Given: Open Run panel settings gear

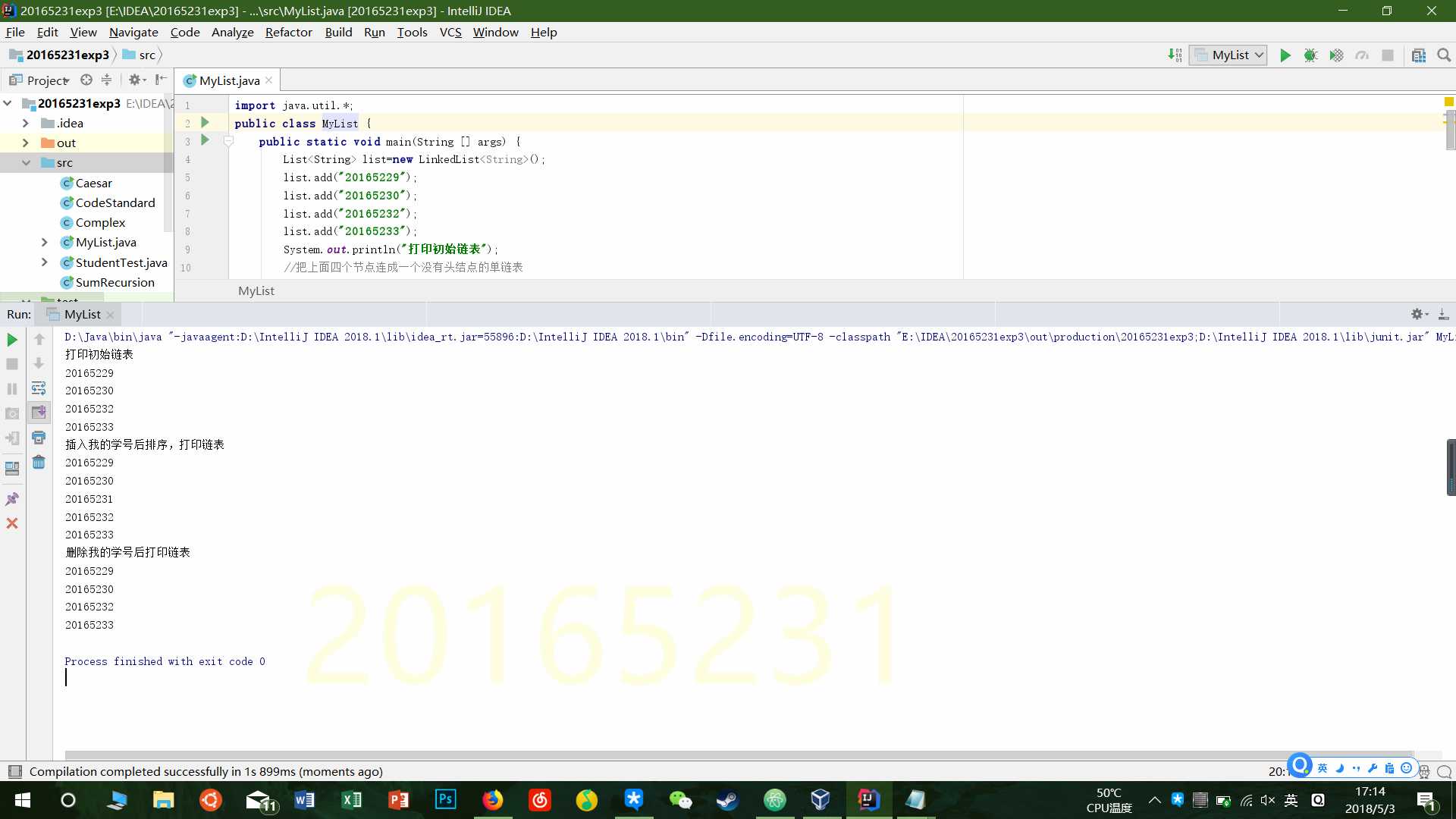Looking at the screenshot, I should point(1419,314).
